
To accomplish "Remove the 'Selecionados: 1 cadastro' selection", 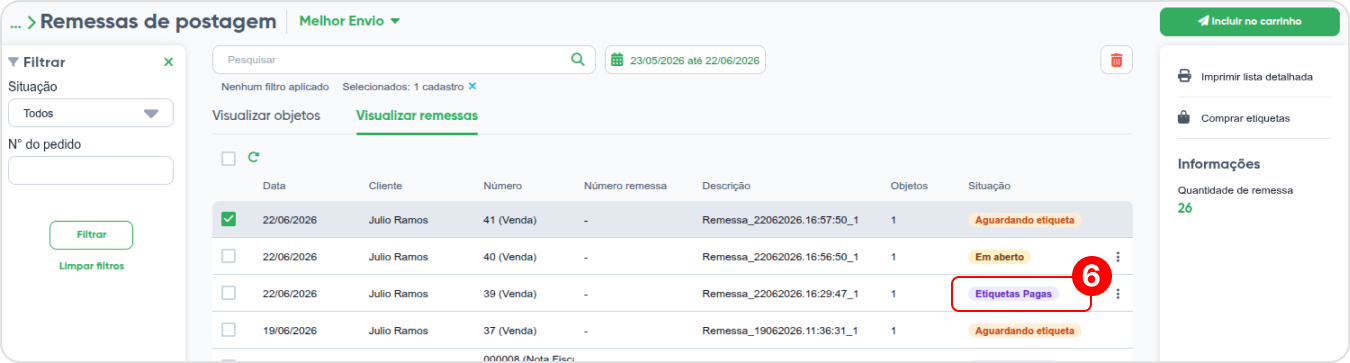I will (472, 87).
